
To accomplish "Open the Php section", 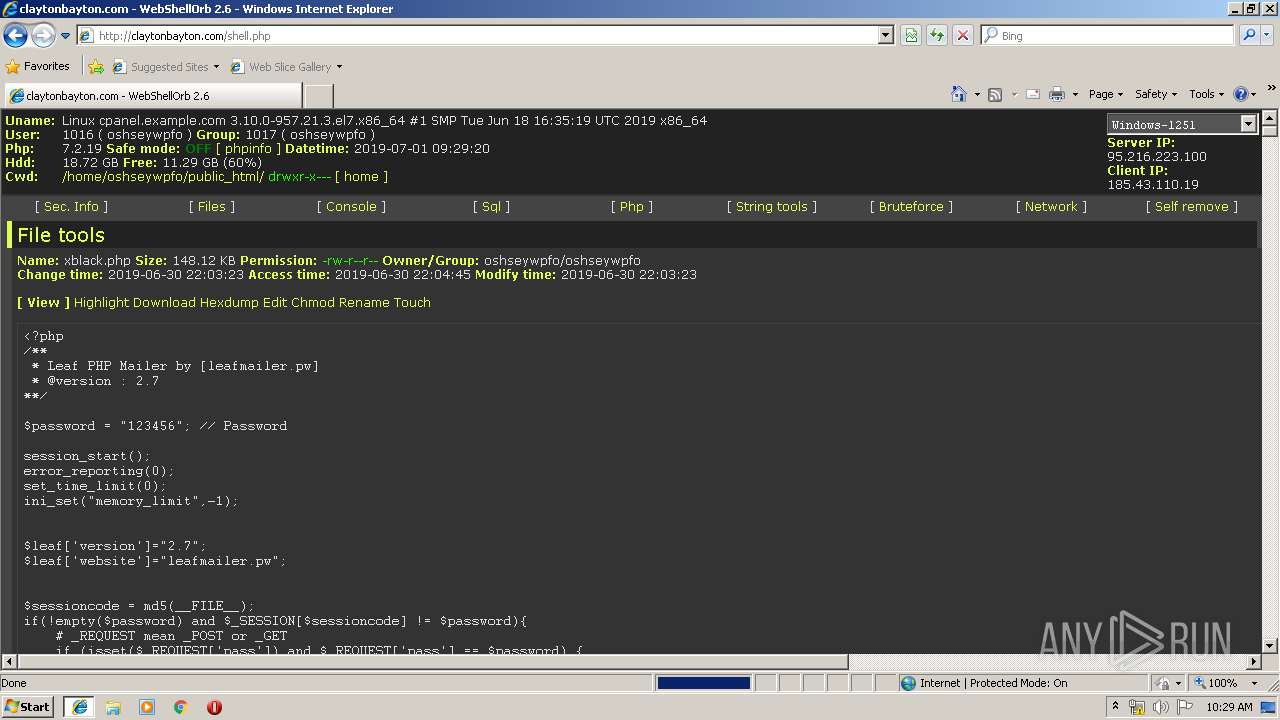I will coord(631,206).
